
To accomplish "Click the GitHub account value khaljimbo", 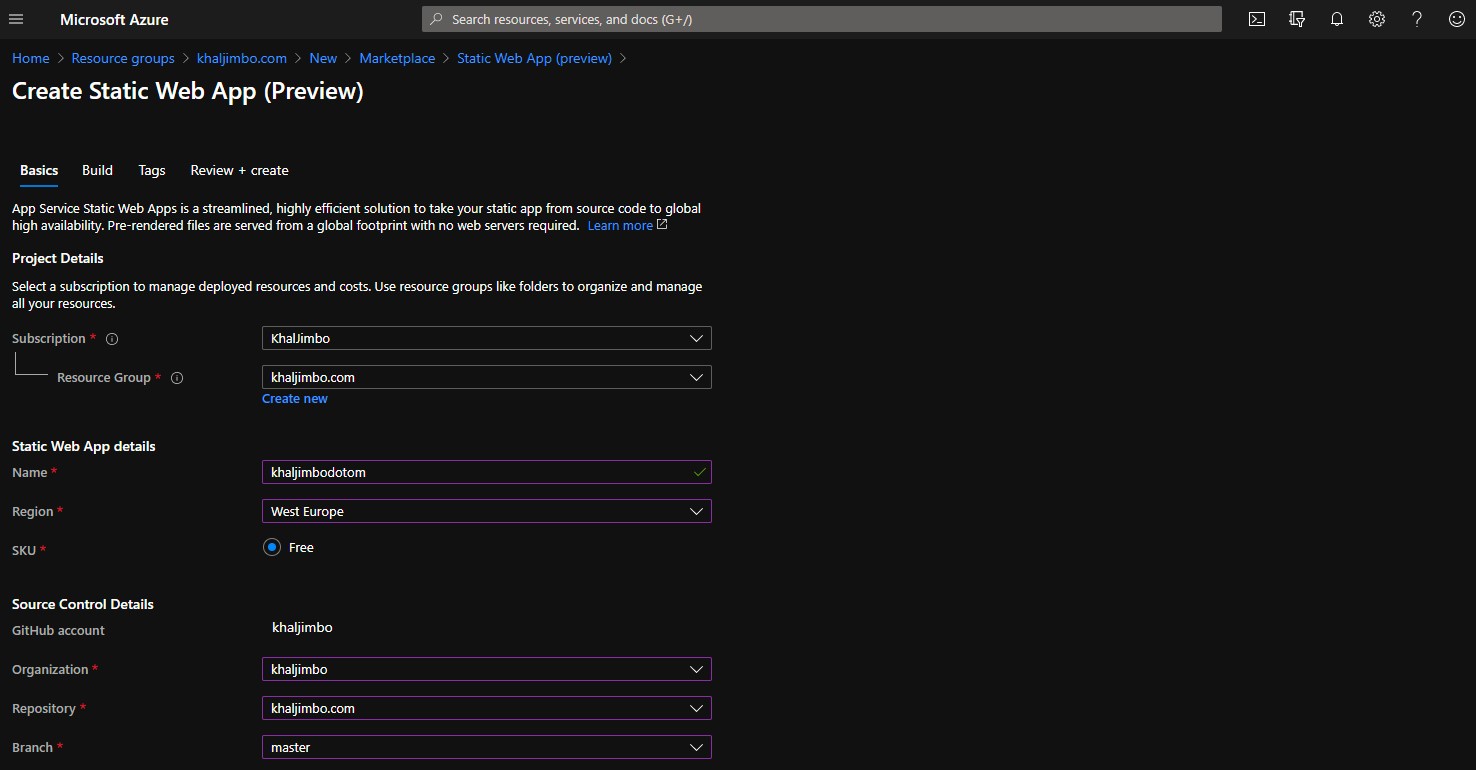I will [x=302, y=627].
